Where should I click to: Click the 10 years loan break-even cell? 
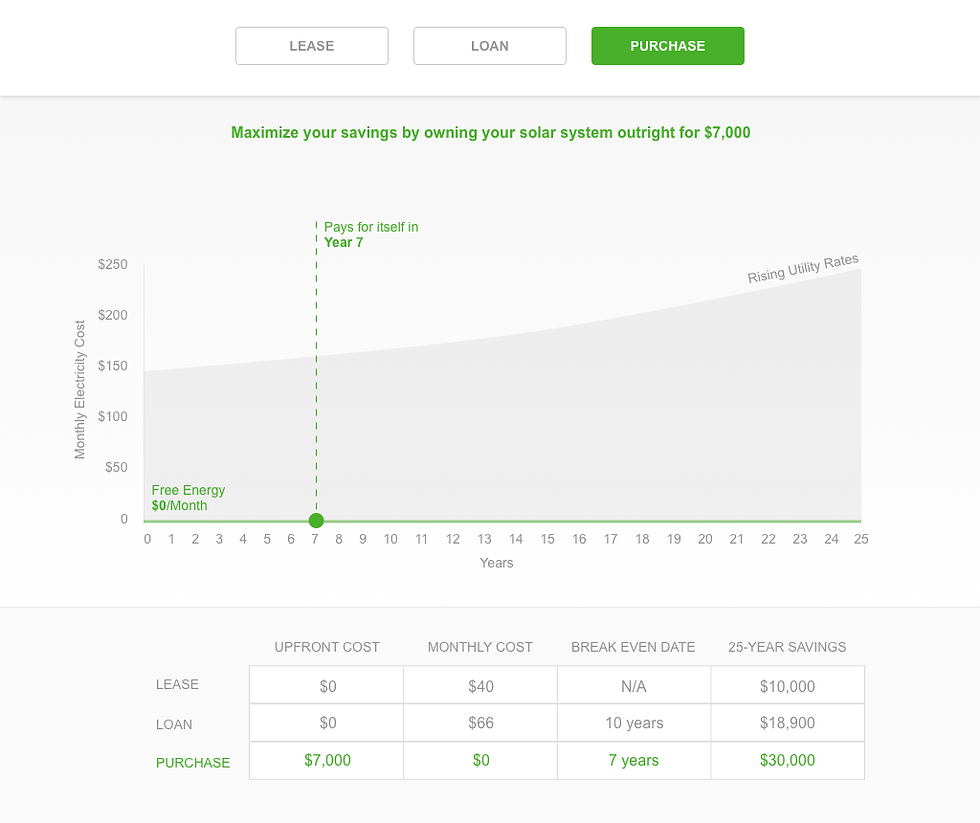(x=634, y=723)
